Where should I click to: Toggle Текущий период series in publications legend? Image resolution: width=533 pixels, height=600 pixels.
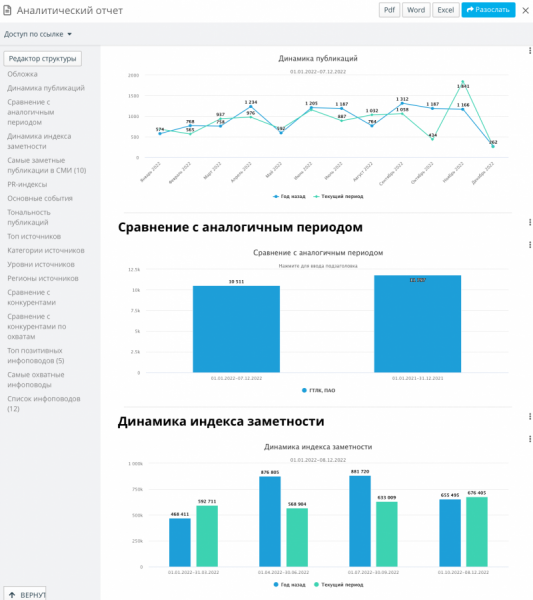coord(338,196)
